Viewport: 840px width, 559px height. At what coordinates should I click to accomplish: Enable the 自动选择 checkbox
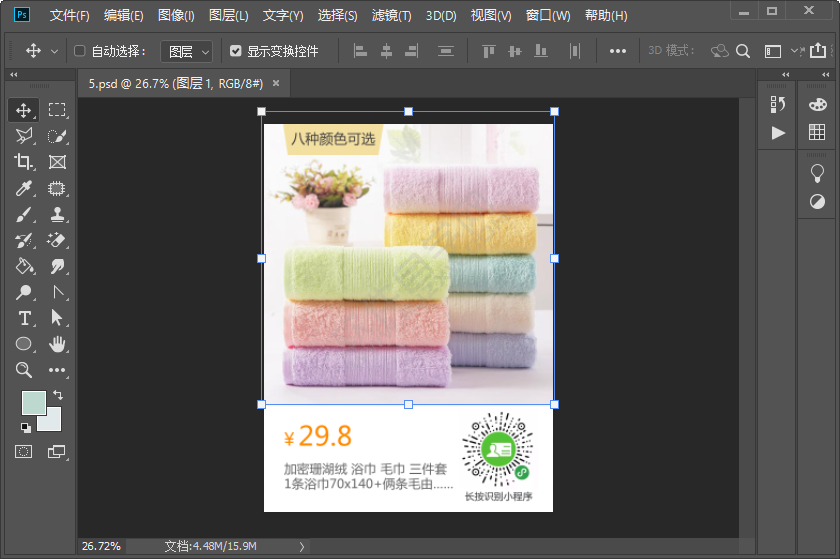click(80, 51)
